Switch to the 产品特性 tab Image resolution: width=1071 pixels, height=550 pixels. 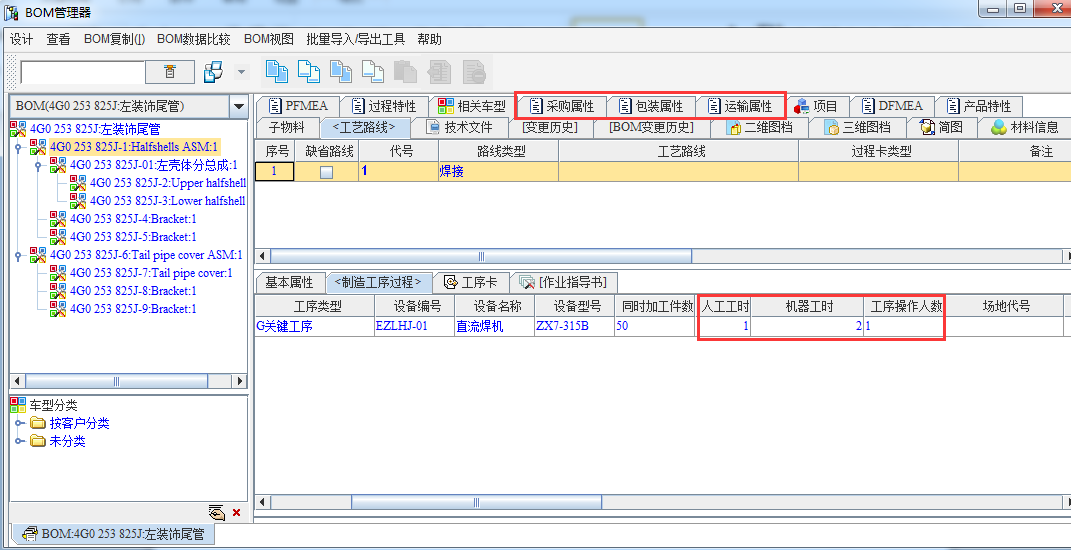coord(979,106)
